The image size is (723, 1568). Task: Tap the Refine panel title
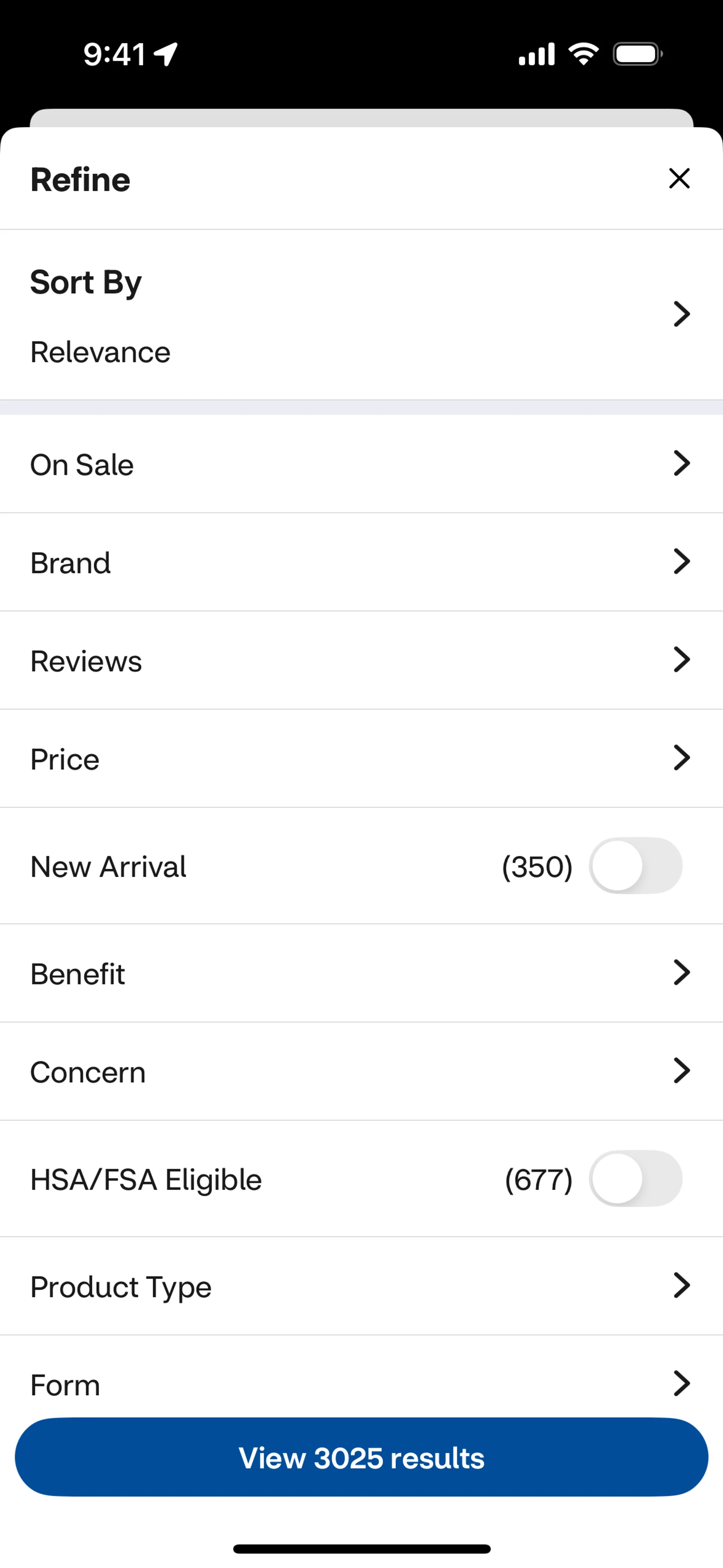[x=80, y=180]
